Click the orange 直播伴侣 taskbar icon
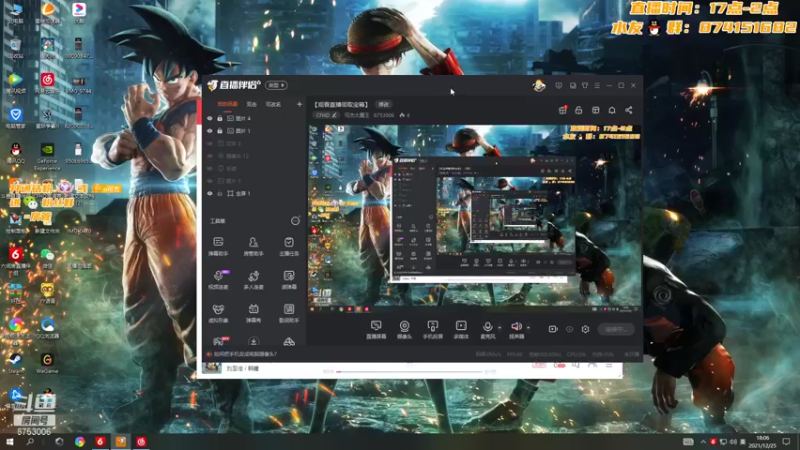 click(121, 441)
